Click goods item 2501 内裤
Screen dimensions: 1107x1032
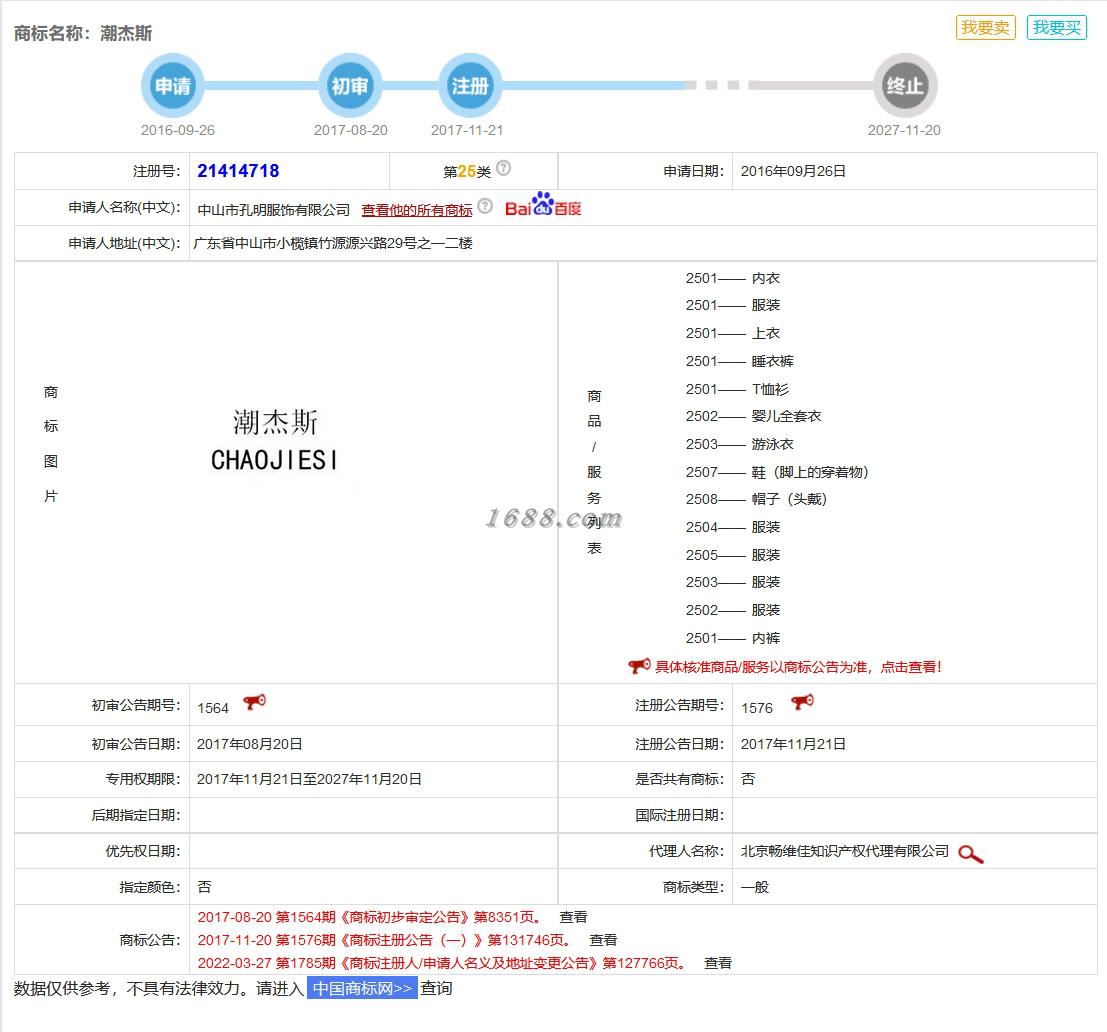[x=732, y=638]
